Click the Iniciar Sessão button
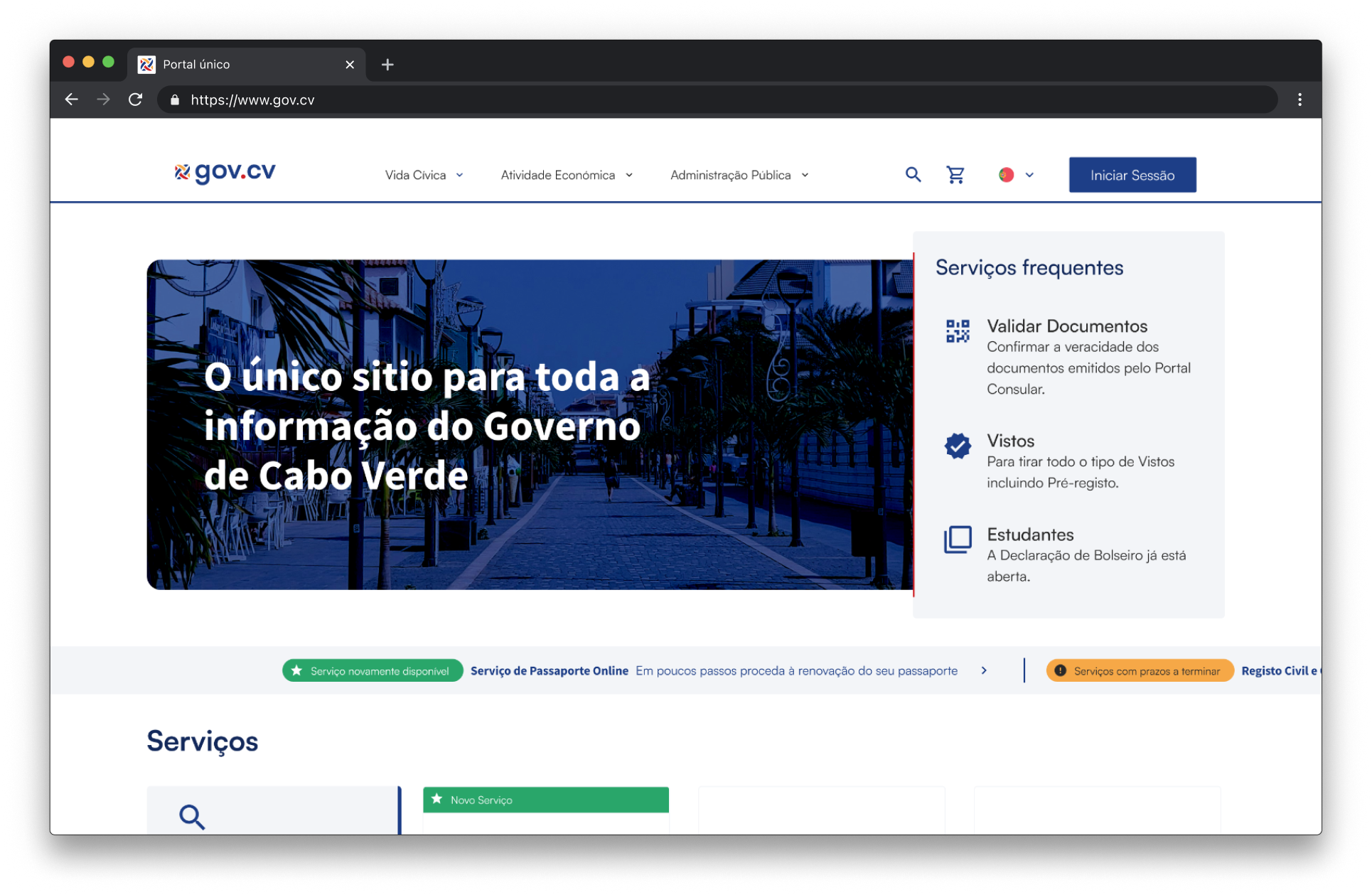 tap(1132, 175)
